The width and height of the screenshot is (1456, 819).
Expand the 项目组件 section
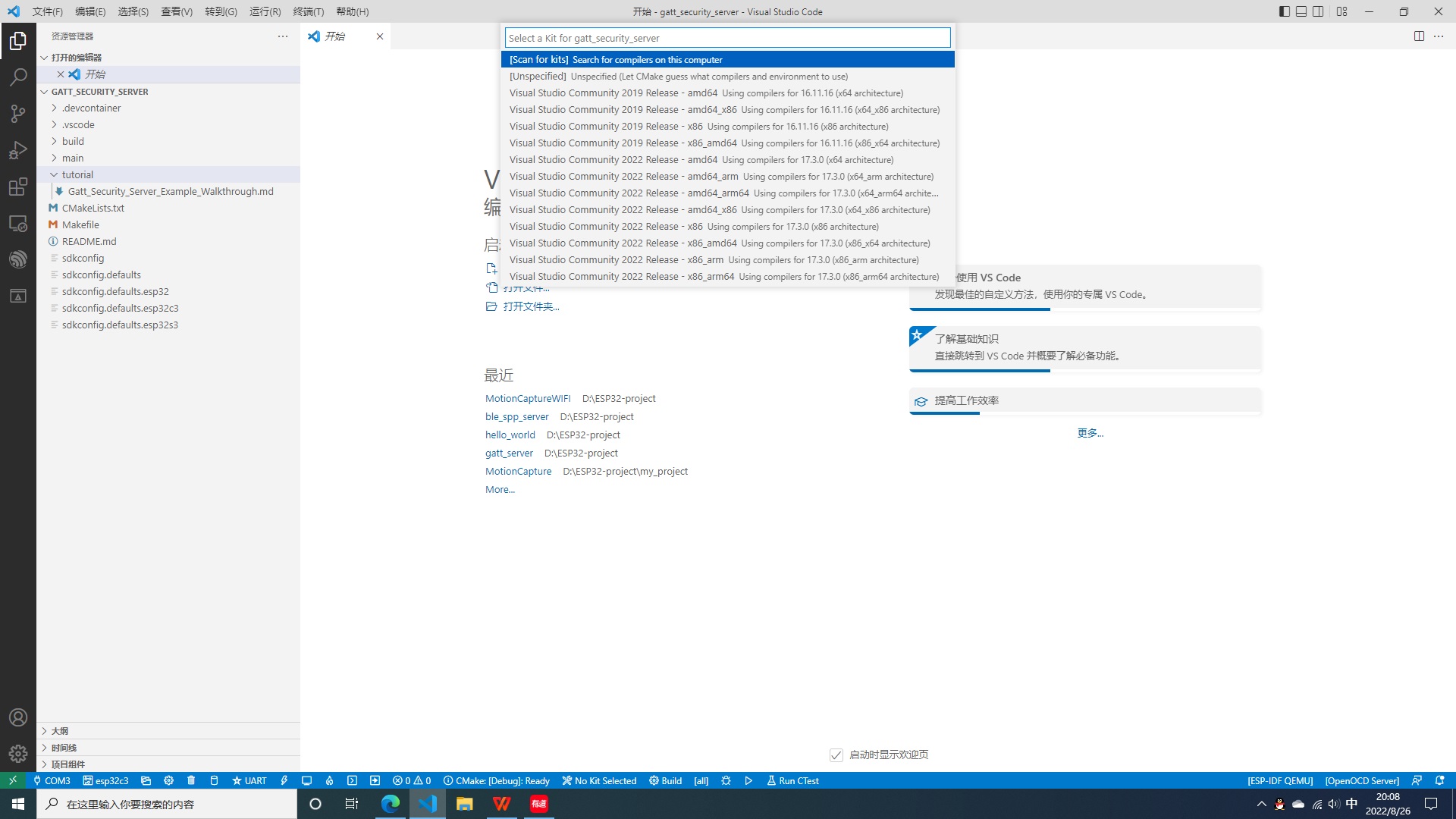[168, 764]
